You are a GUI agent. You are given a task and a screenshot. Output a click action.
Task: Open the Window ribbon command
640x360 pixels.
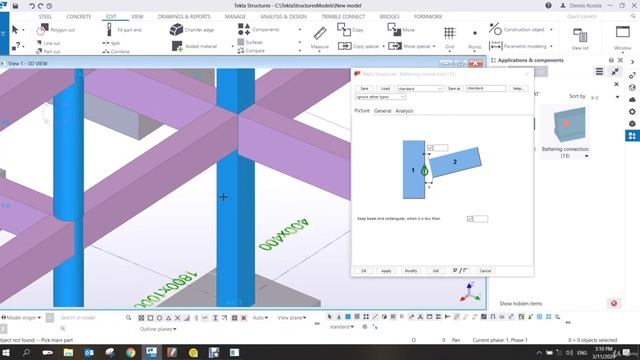[623, 38]
